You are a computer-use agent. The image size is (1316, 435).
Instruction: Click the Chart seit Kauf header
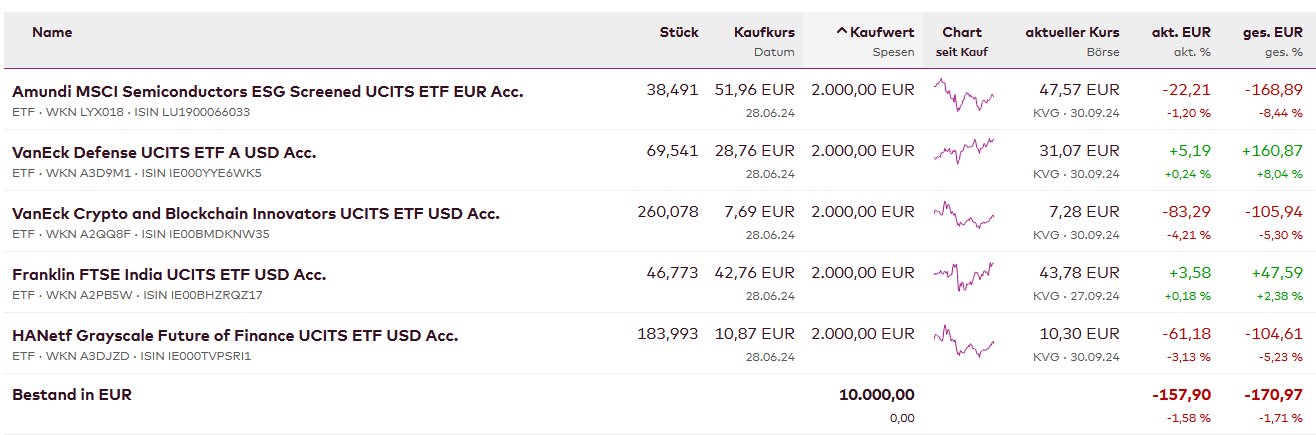point(961,33)
